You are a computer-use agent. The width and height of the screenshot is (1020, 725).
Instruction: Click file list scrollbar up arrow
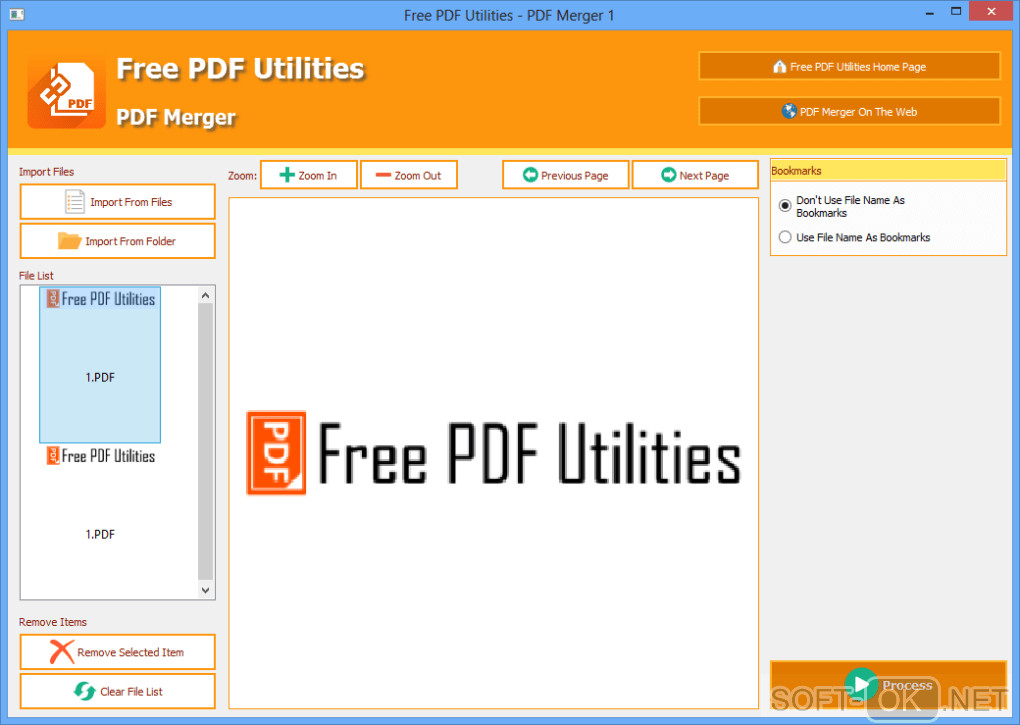[206, 296]
